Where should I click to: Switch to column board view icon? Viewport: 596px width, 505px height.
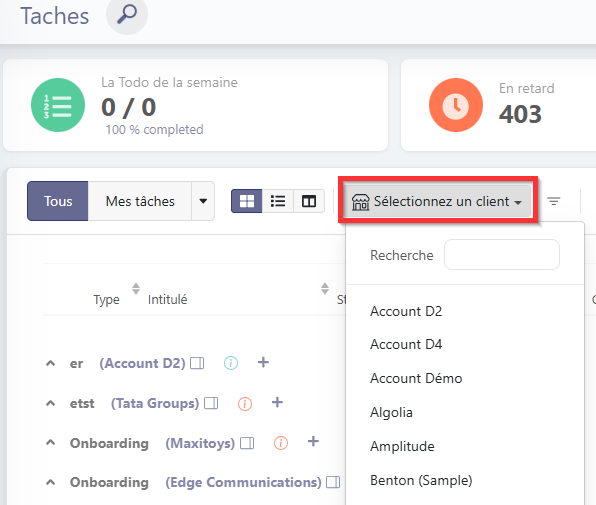pyautogui.click(x=309, y=201)
